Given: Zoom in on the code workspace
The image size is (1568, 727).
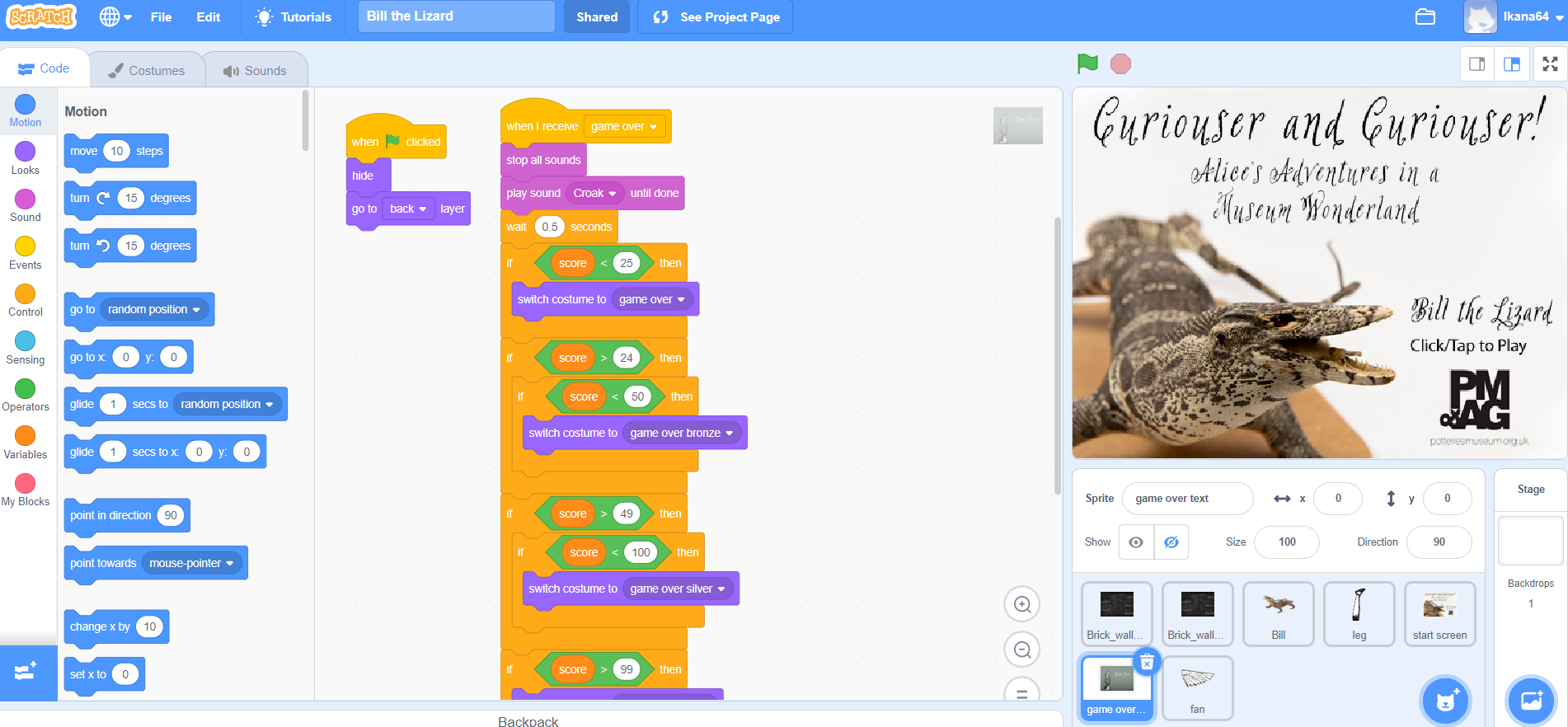Looking at the screenshot, I should (1021, 605).
